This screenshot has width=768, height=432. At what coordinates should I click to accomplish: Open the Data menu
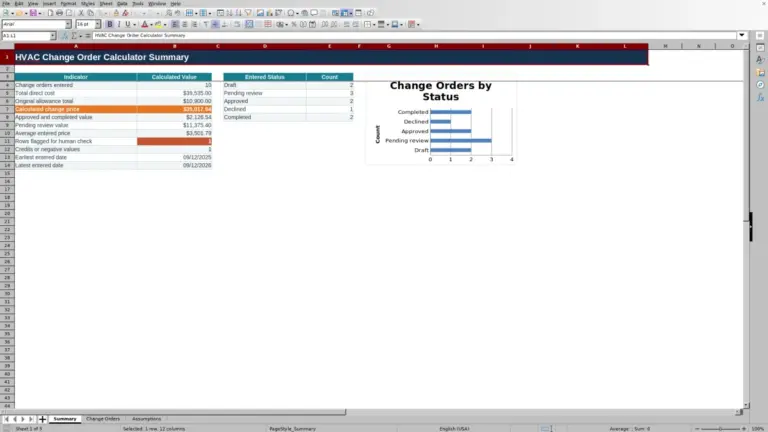pyautogui.click(x=122, y=3)
